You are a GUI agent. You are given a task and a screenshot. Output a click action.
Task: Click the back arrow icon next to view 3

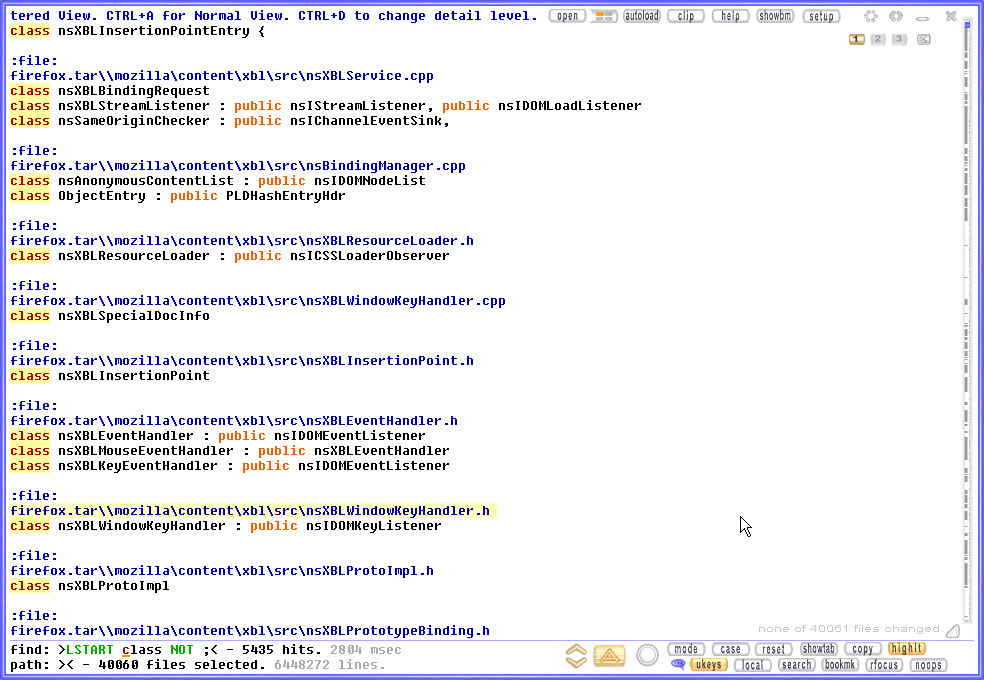point(923,39)
